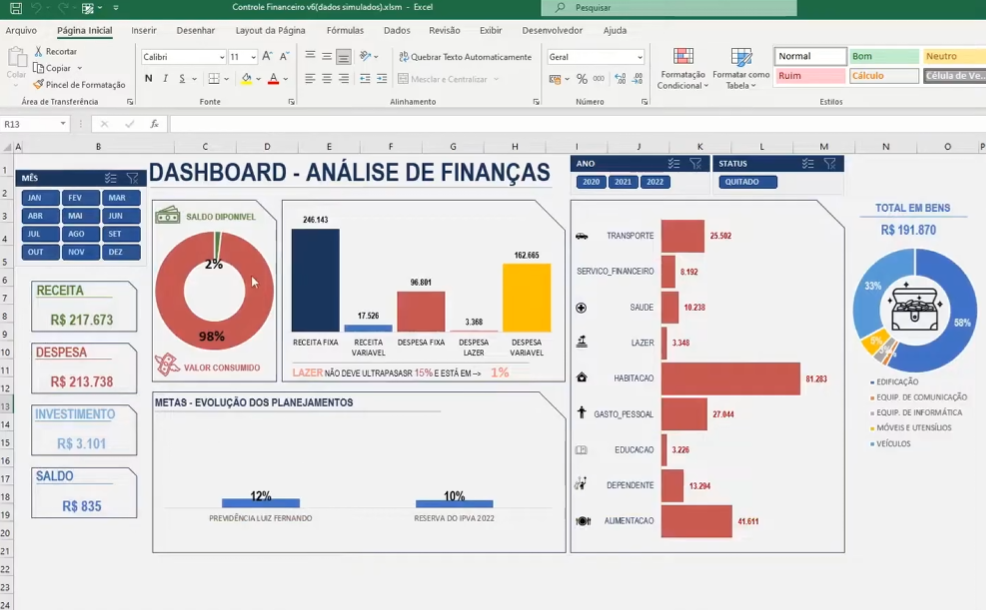Enable multi-select on the ANO slicer
The image size is (986, 610).
click(674, 163)
